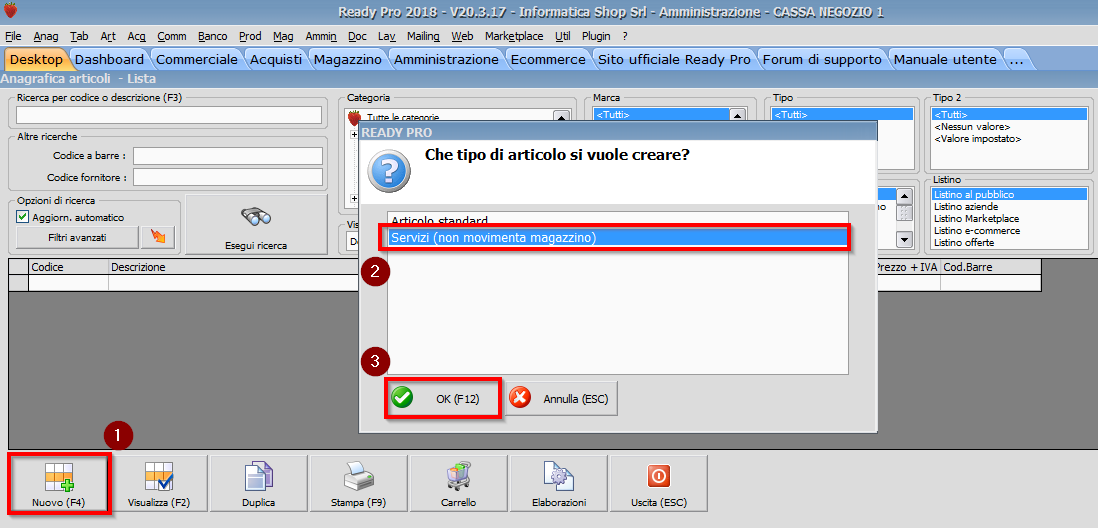Select <Valore impostato> in Tipo 2

click(x=978, y=139)
